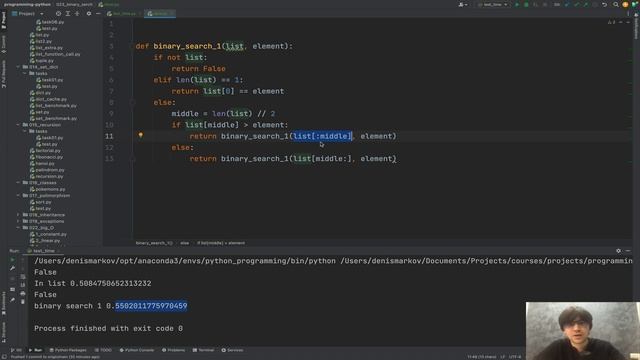Screen dimensions: 640x360
Task: Click 'if list[middle] > element' breadcrumb
Action: [221, 243]
